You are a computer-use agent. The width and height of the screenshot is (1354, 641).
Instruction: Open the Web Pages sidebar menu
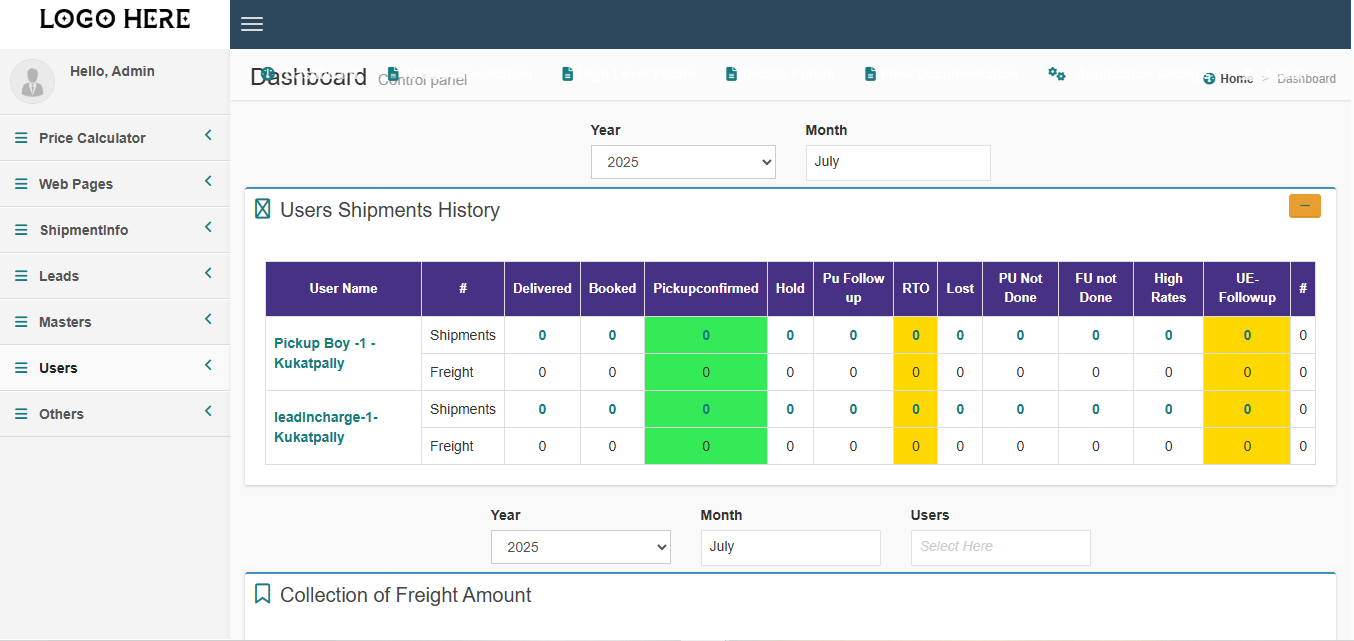click(x=76, y=184)
